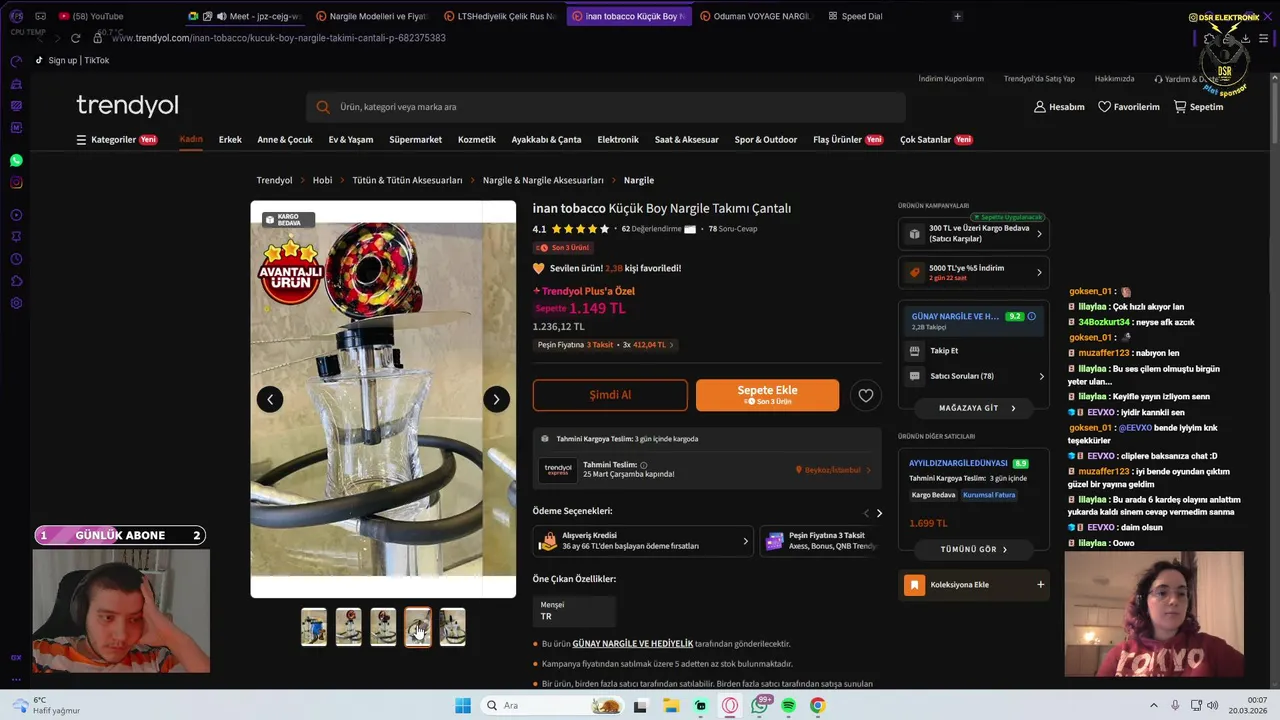Click the browser address bar URL
The height and width of the screenshot is (720, 1280).
click(x=279, y=38)
